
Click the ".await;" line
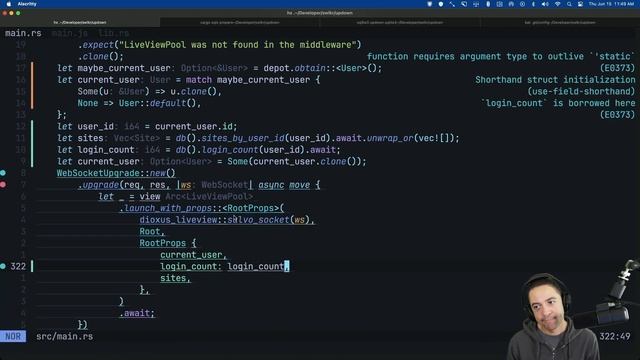(x=137, y=313)
